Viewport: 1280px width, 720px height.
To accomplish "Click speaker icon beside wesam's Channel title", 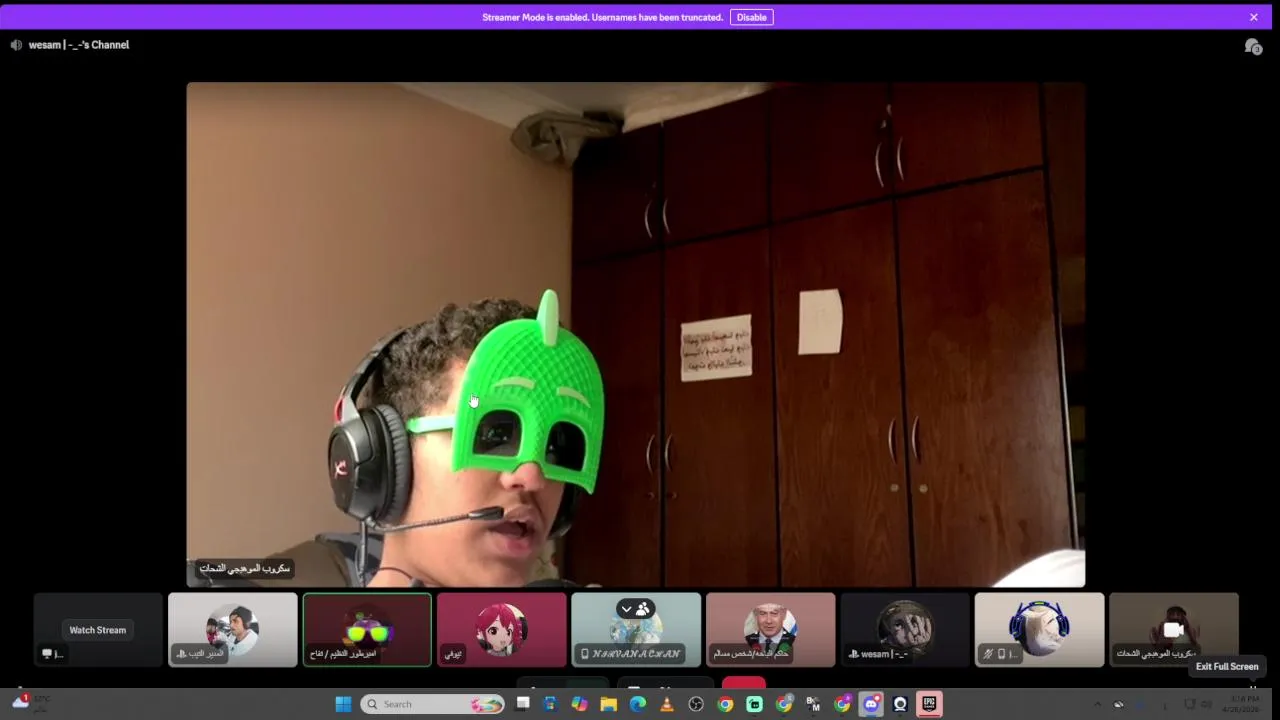I will click(x=16, y=45).
